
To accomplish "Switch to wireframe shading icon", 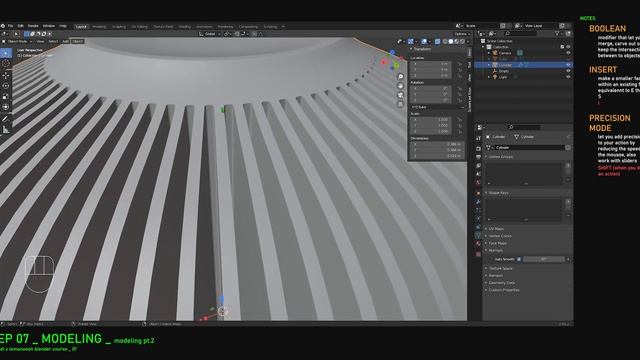I will [445, 41].
